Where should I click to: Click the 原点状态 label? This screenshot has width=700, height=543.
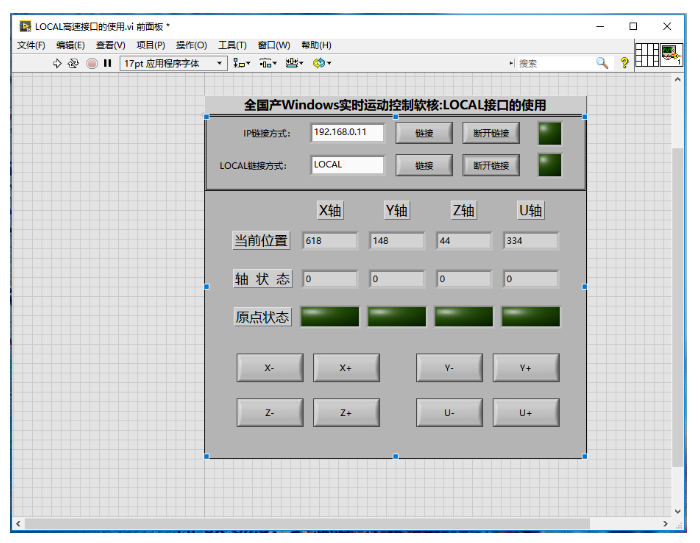coord(262,317)
